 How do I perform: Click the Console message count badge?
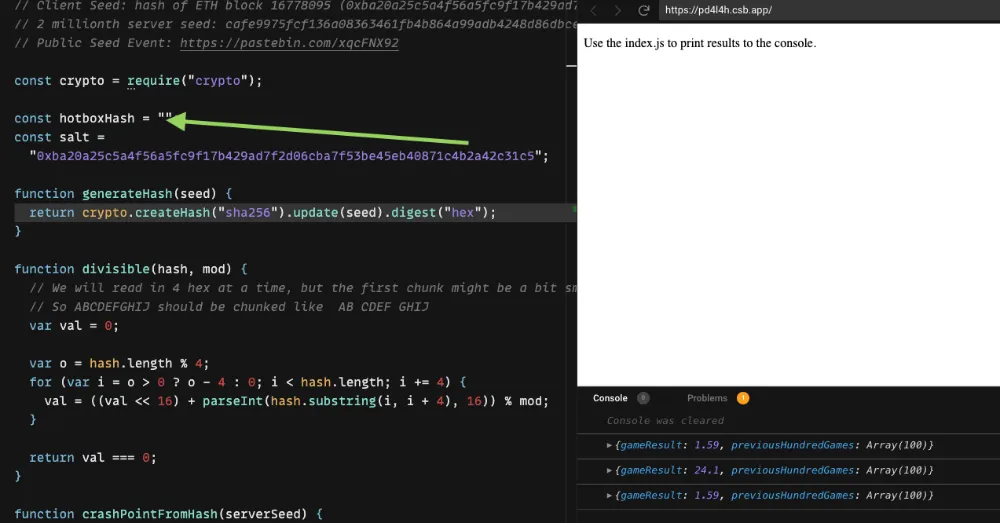[643, 398]
